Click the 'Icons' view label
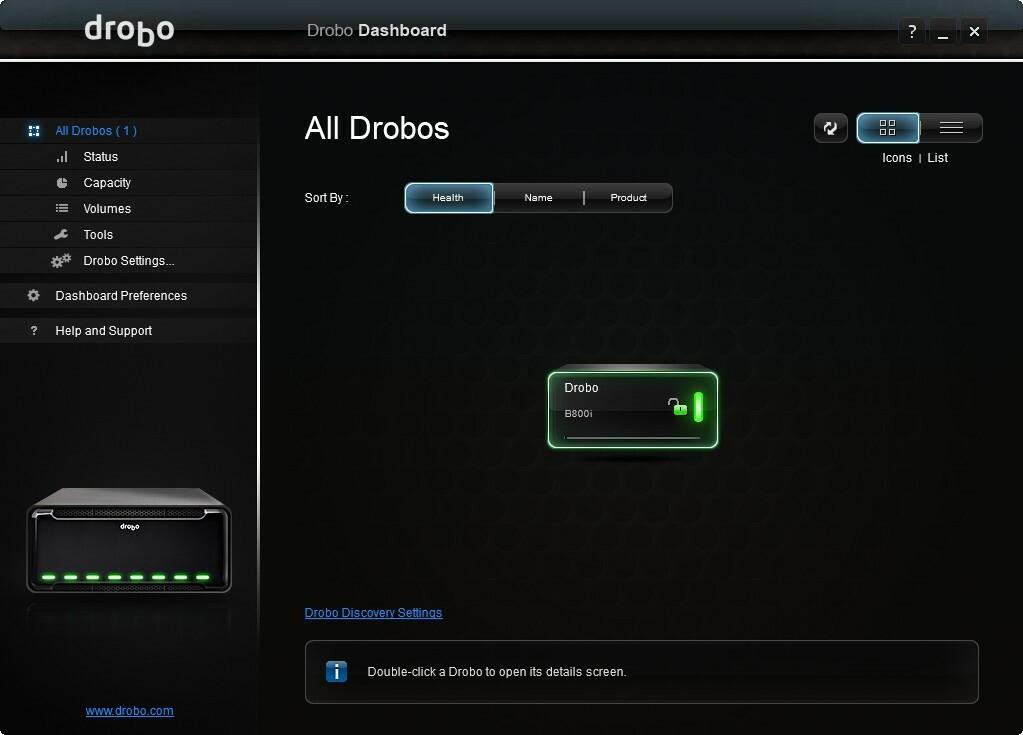 pyautogui.click(x=896, y=158)
